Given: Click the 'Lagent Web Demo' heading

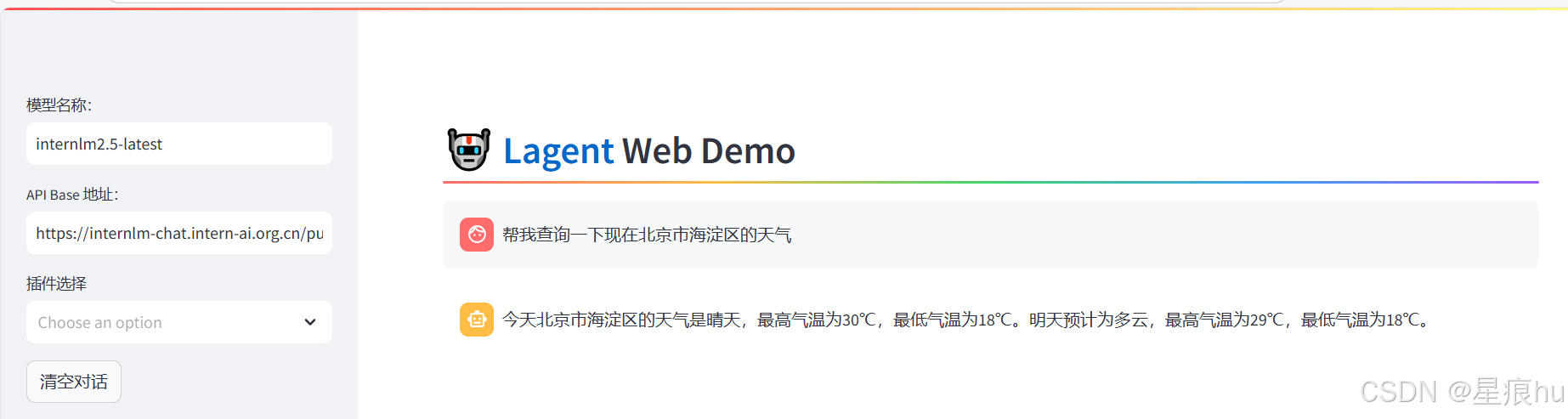Looking at the screenshot, I should (x=649, y=151).
